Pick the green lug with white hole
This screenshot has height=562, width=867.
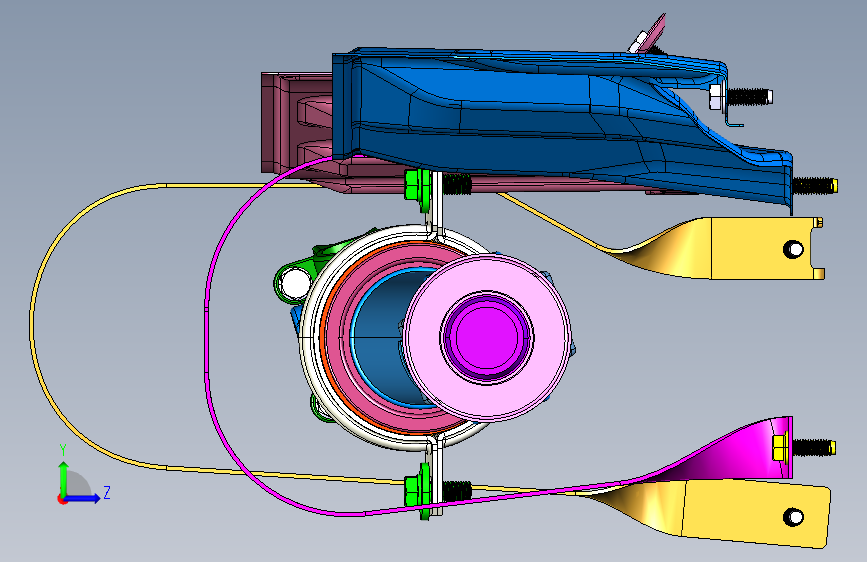[295, 282]
